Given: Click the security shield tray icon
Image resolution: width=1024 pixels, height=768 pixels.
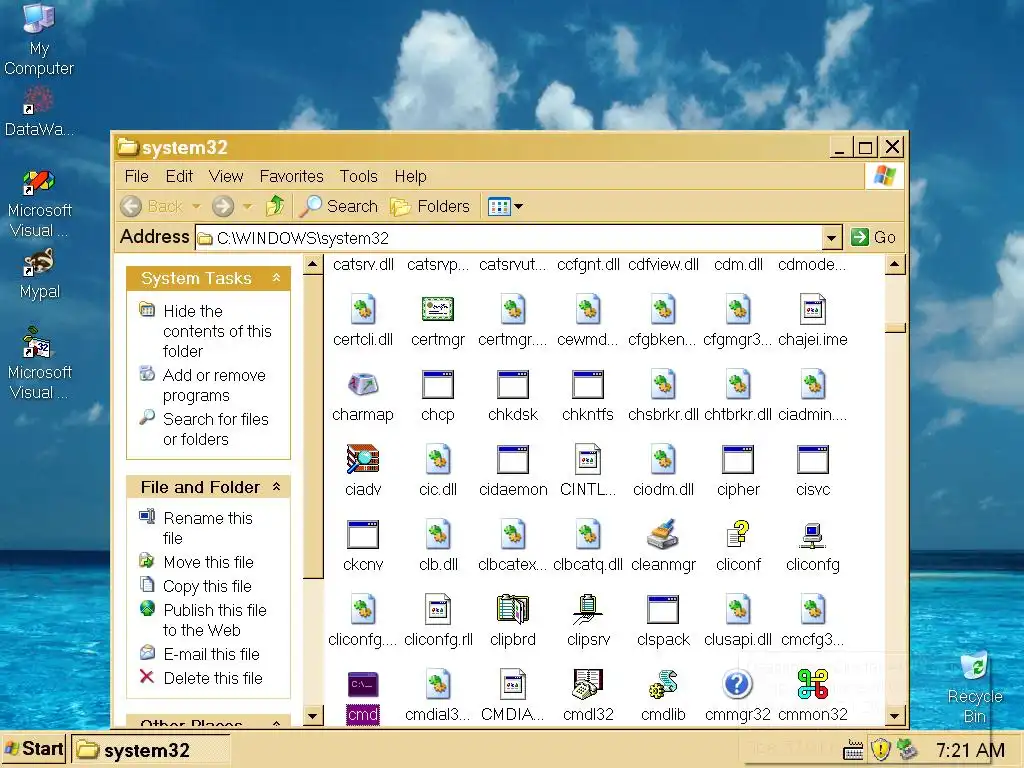Looking at the screenshot, I should pos(880,749).
